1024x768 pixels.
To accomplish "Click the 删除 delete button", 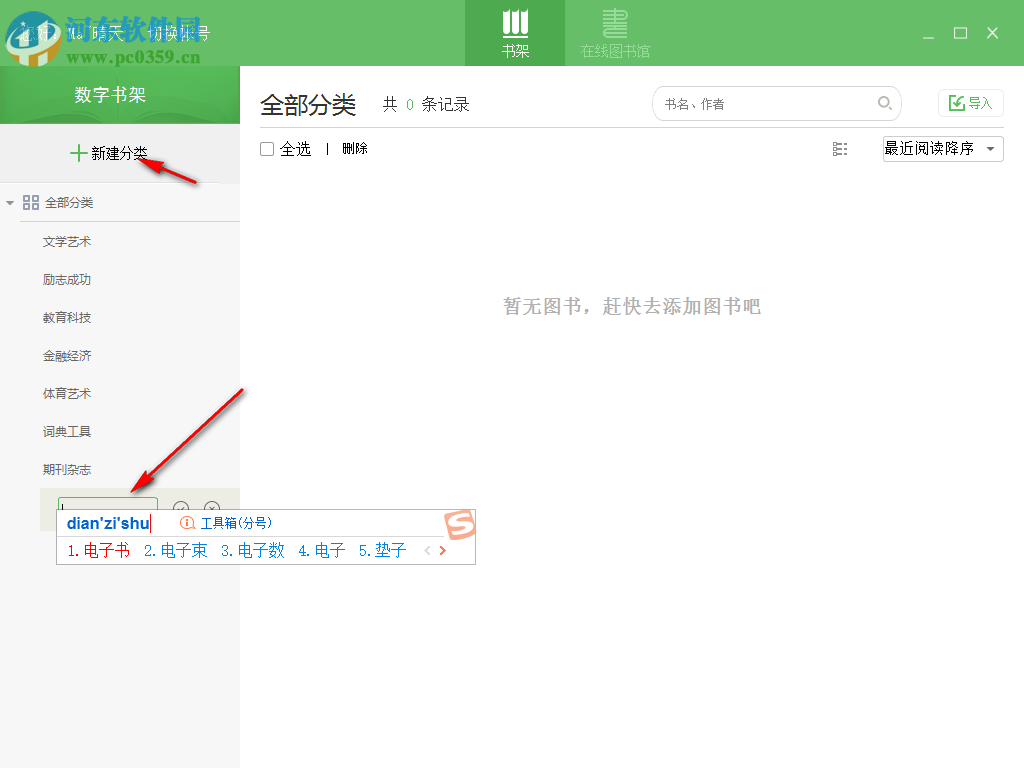I will pos(354,148).
